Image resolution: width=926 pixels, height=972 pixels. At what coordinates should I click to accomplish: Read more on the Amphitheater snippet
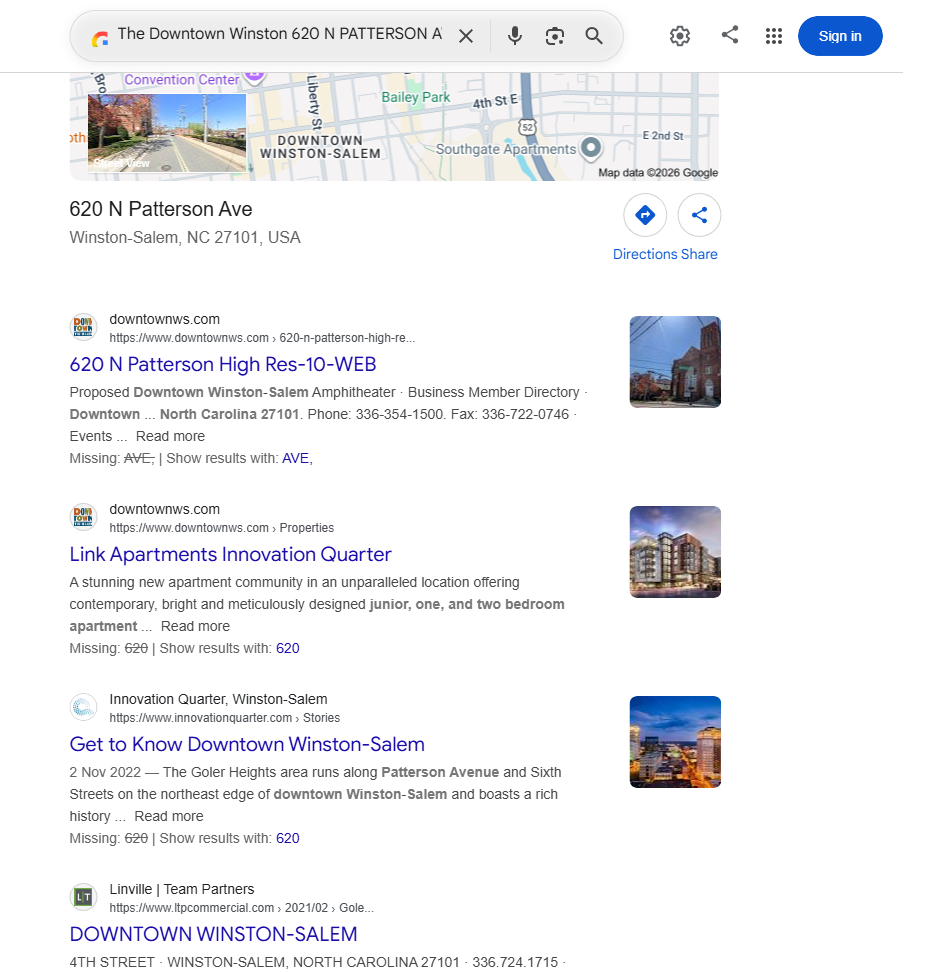click(x=170, y=436)
